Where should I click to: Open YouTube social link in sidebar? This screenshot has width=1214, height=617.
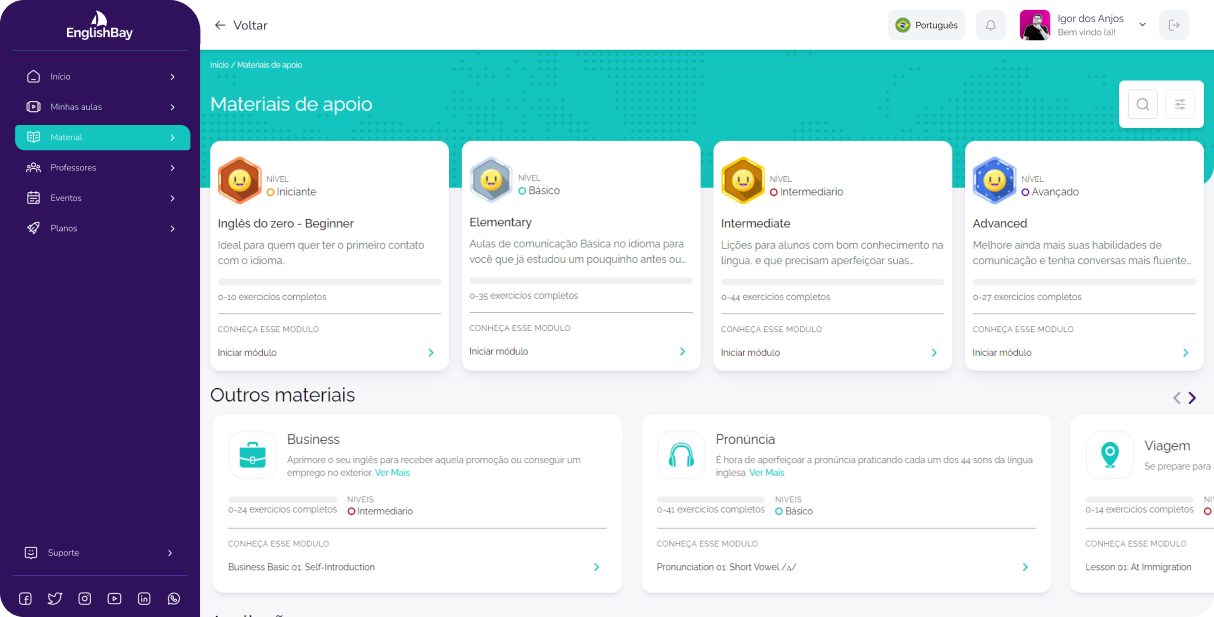pyautogui.click(x=114, y=599)
